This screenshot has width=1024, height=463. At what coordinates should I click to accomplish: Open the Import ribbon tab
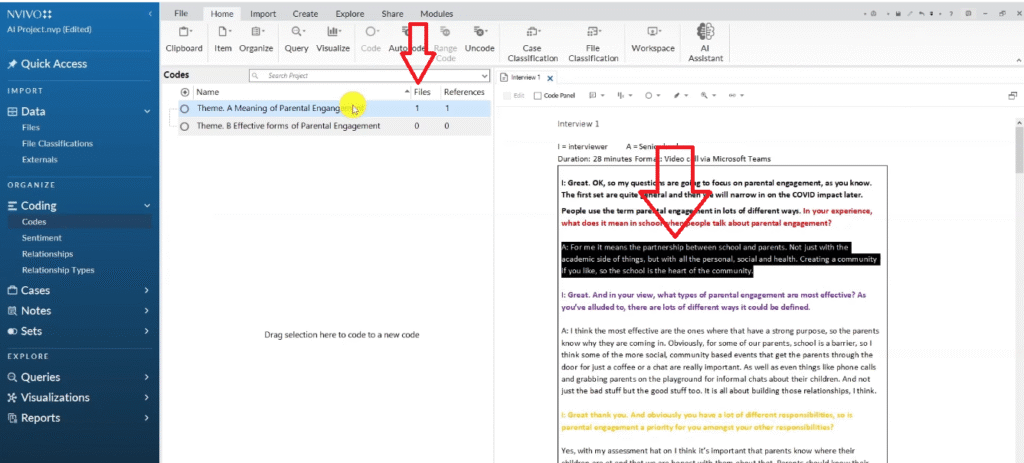coord(263,14)
